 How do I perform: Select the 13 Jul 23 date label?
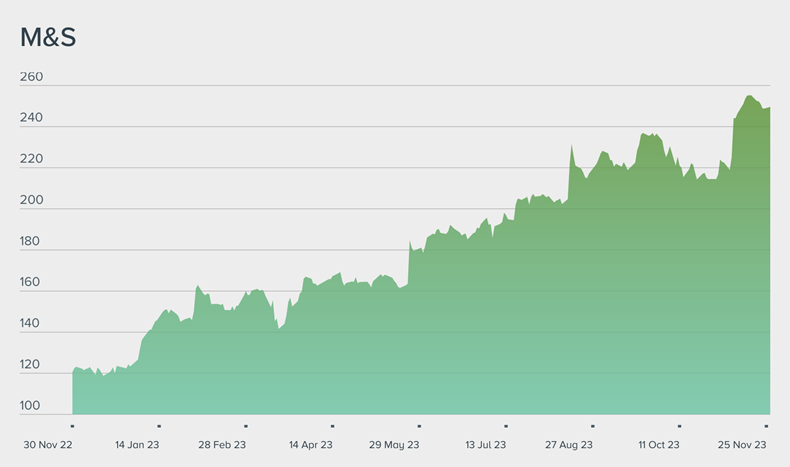(485, 445)
